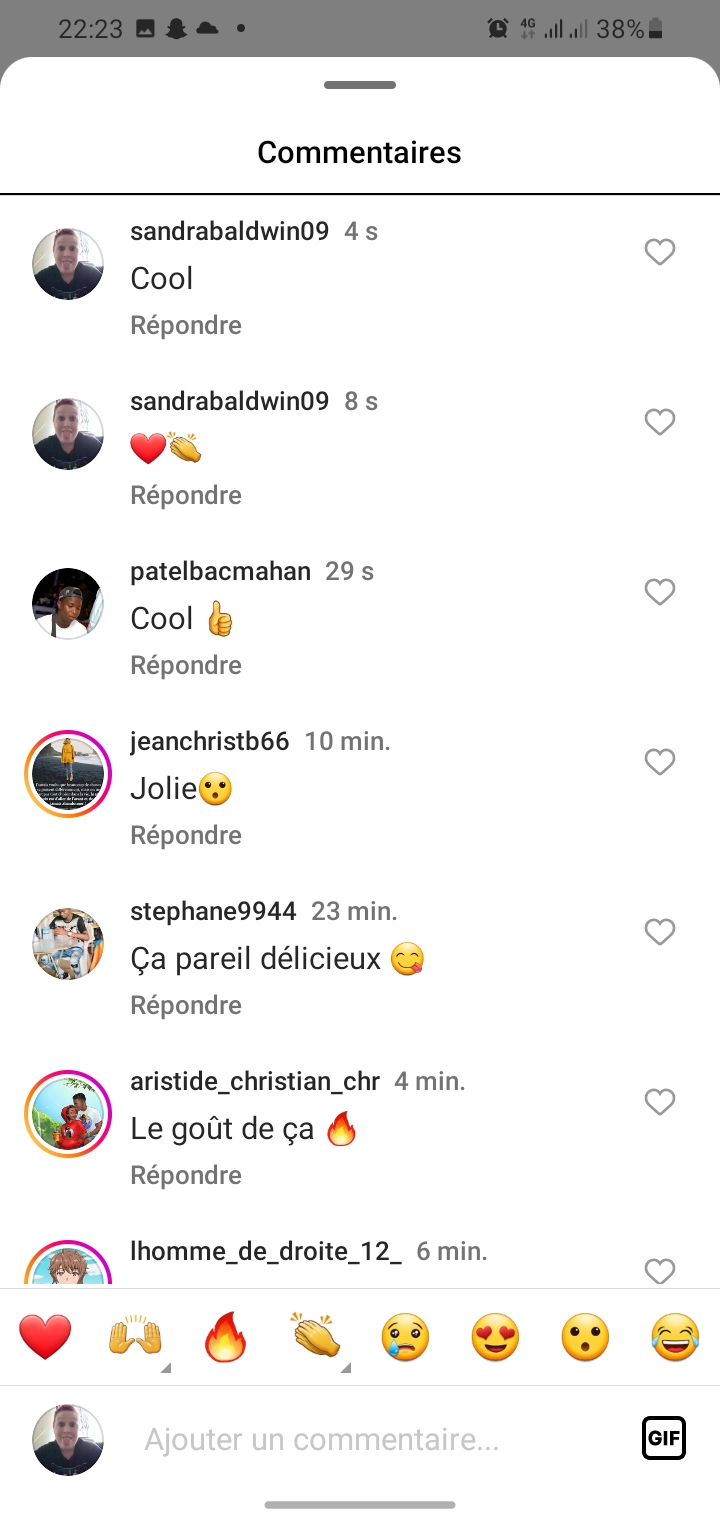Like jeanchristb66's "Jolie" comment

coord(659,763)
